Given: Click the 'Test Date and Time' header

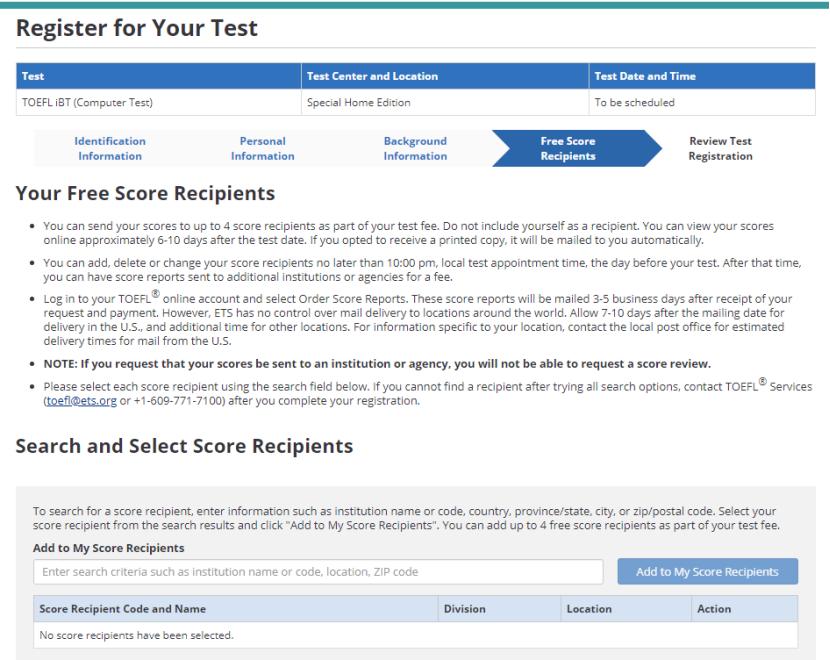Looking at the screenshot, I should 702,76.
